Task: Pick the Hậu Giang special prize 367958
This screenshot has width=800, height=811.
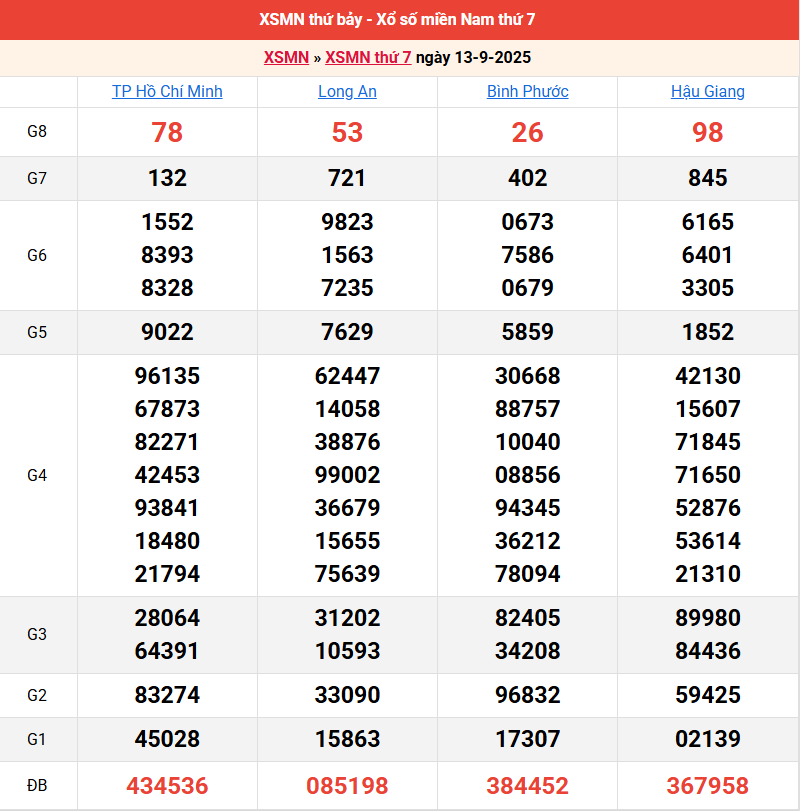Action: 707,786
